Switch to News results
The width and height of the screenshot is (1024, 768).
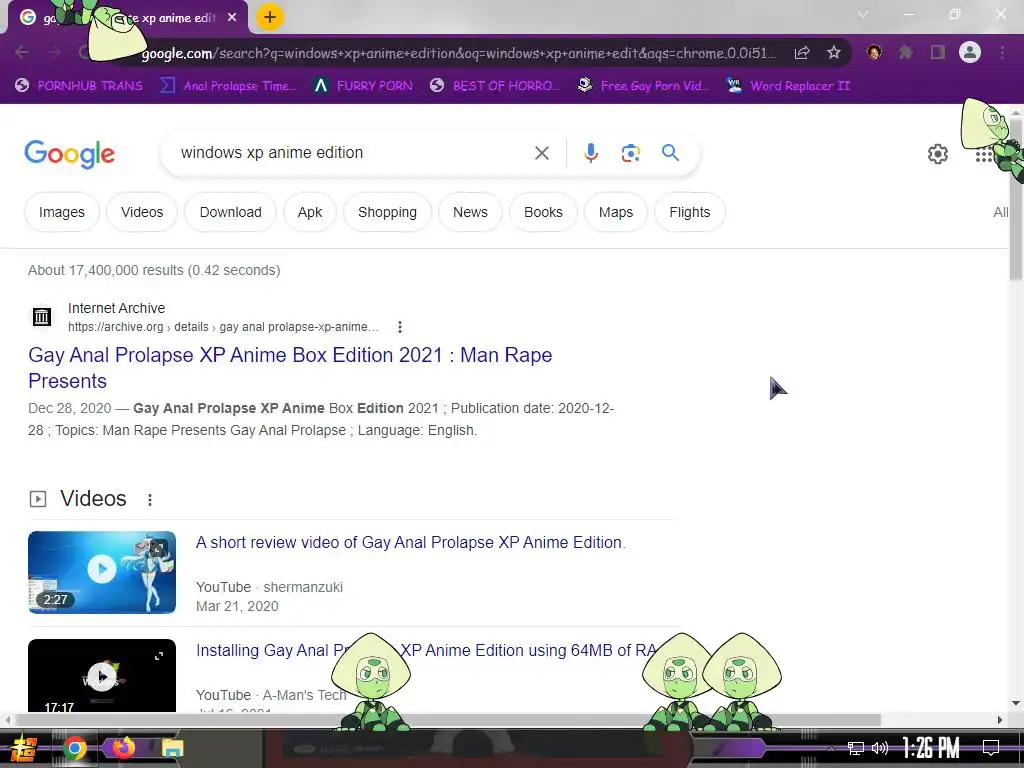[470, 212]
